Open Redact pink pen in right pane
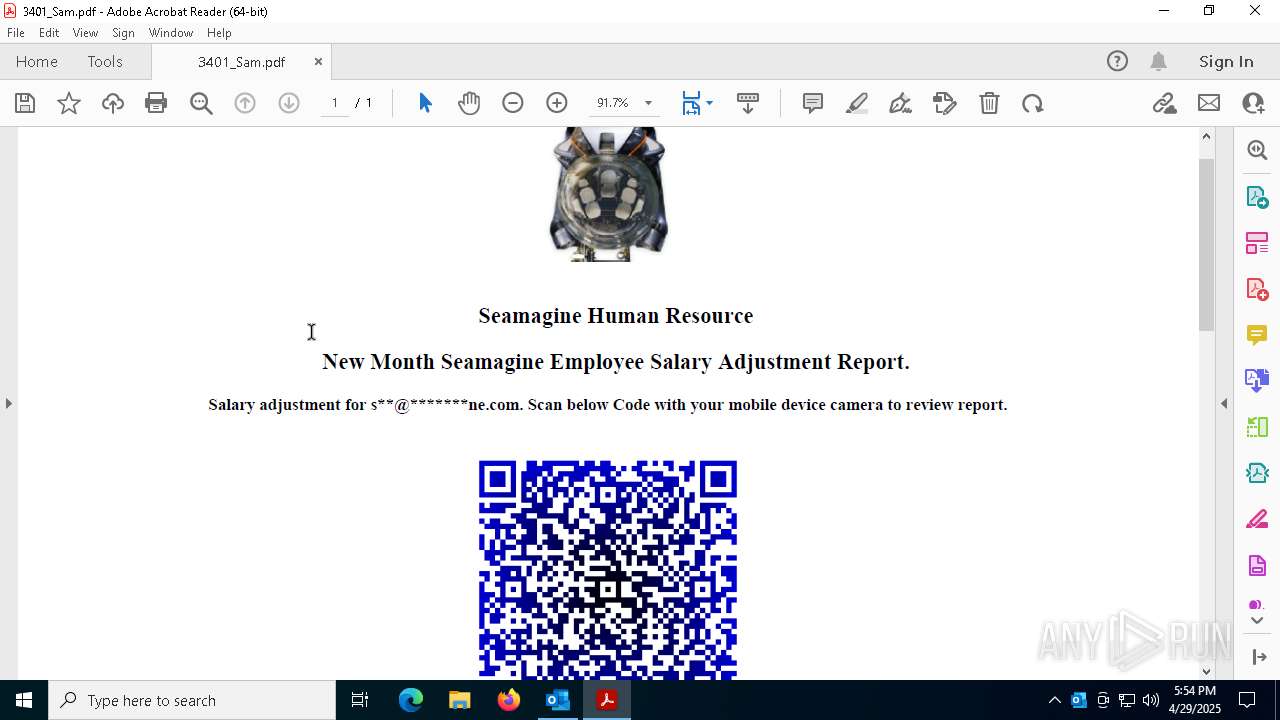1280x720 pixels. [1257, 519]
